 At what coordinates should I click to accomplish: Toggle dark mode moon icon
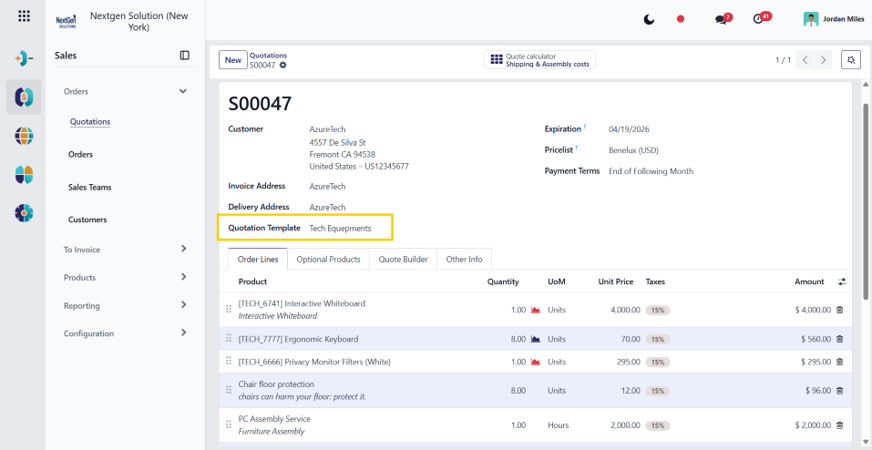pos(649,19)
